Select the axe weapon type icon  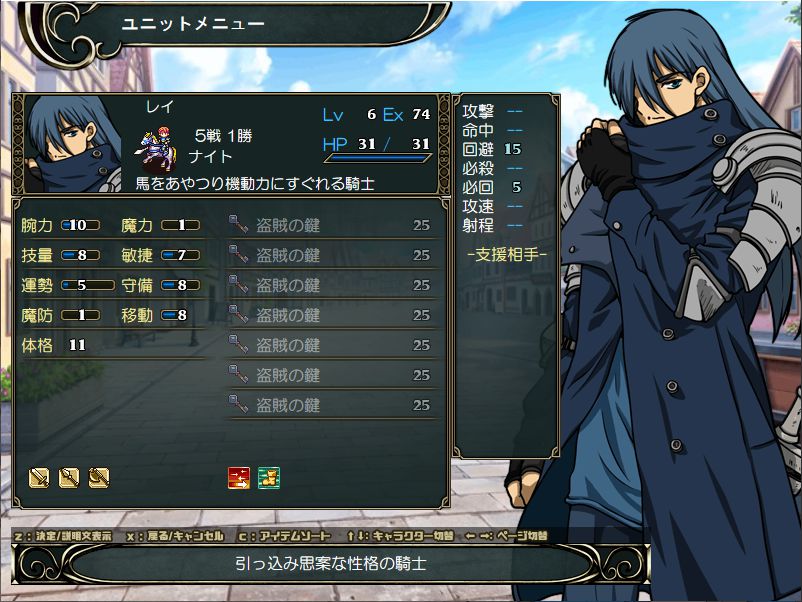[x=99, y=478]
